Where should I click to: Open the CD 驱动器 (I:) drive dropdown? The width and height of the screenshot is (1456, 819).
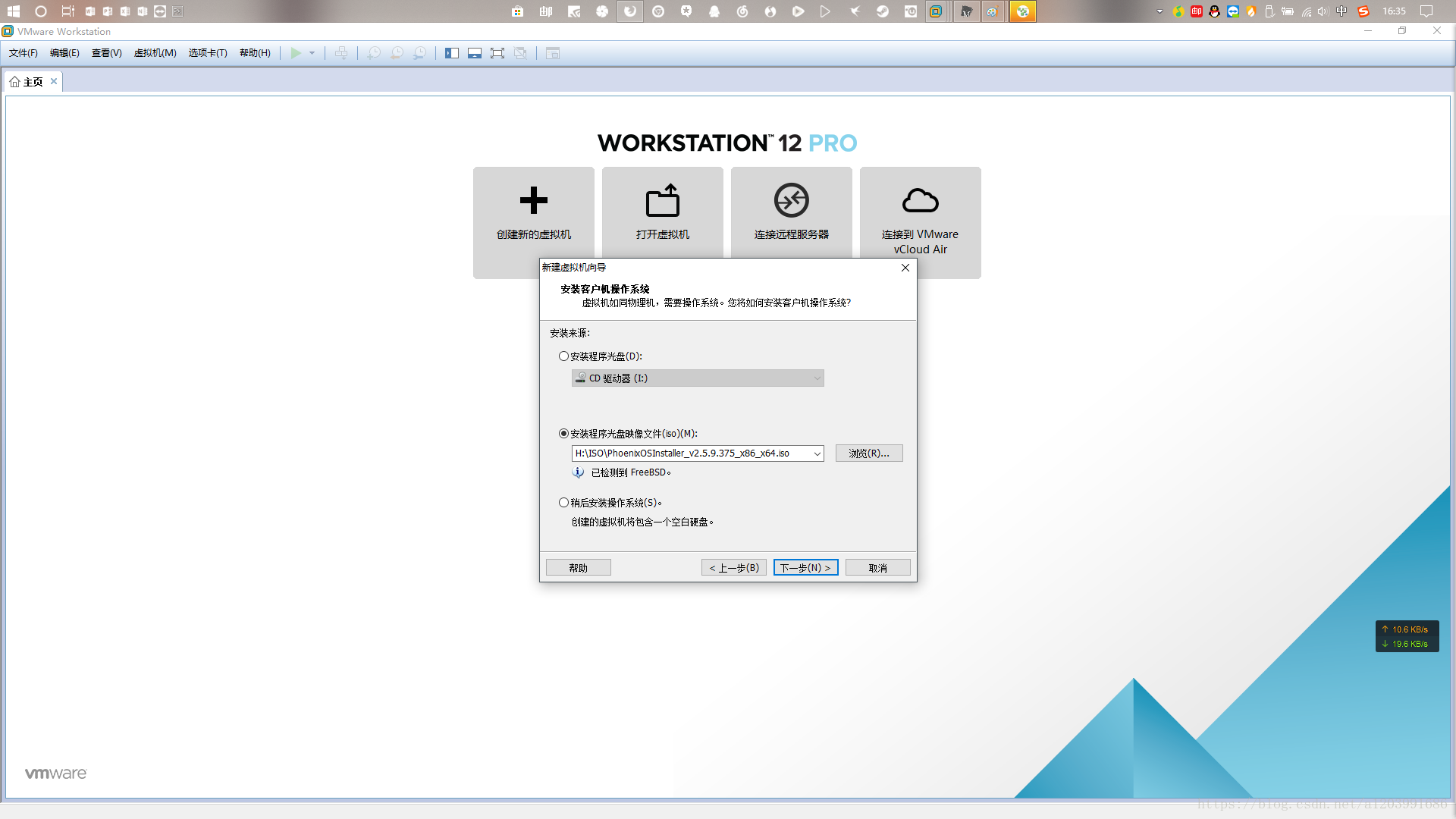pos(698,378)
